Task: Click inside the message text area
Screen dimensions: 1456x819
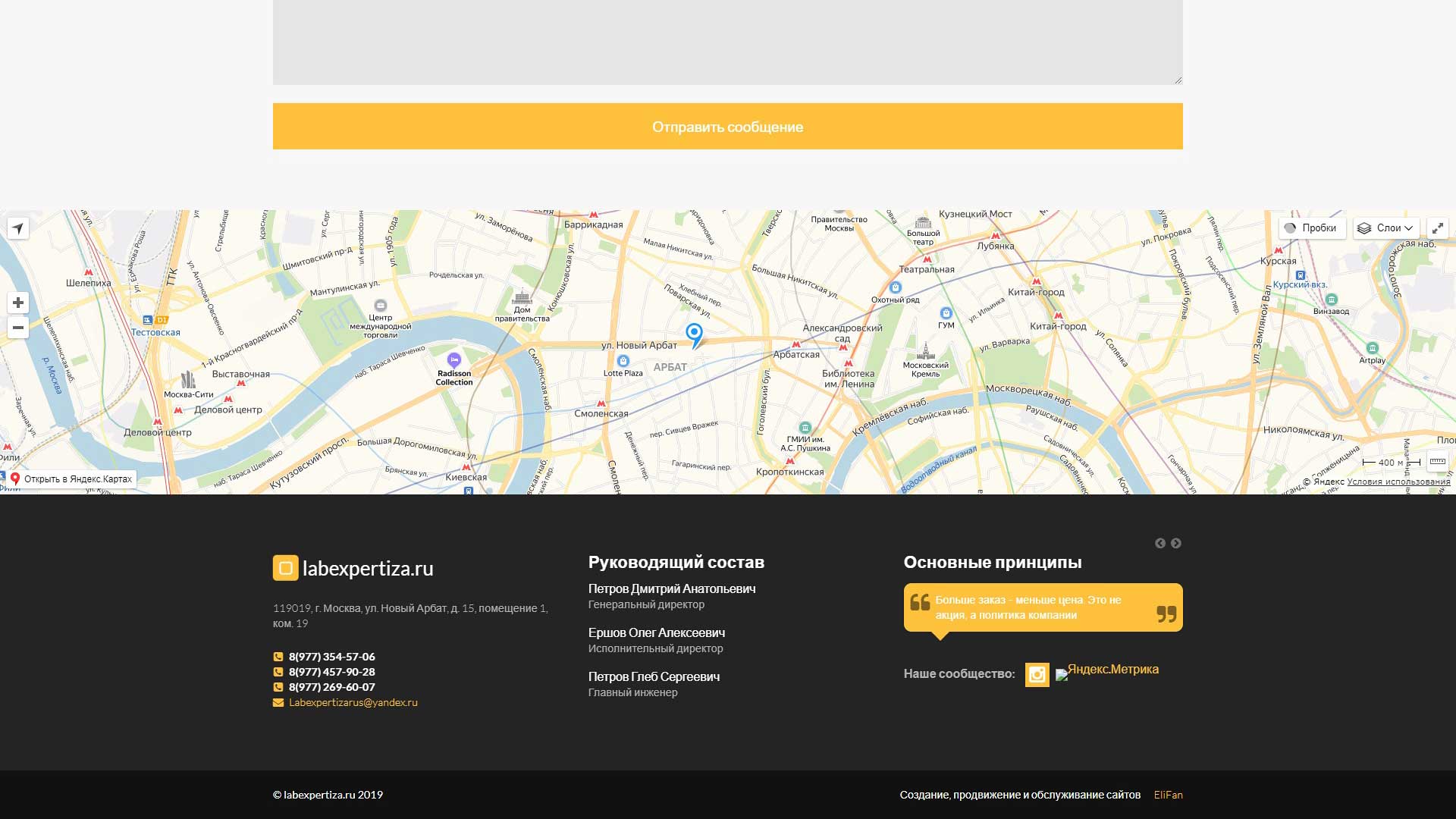Action: [727, 42]
